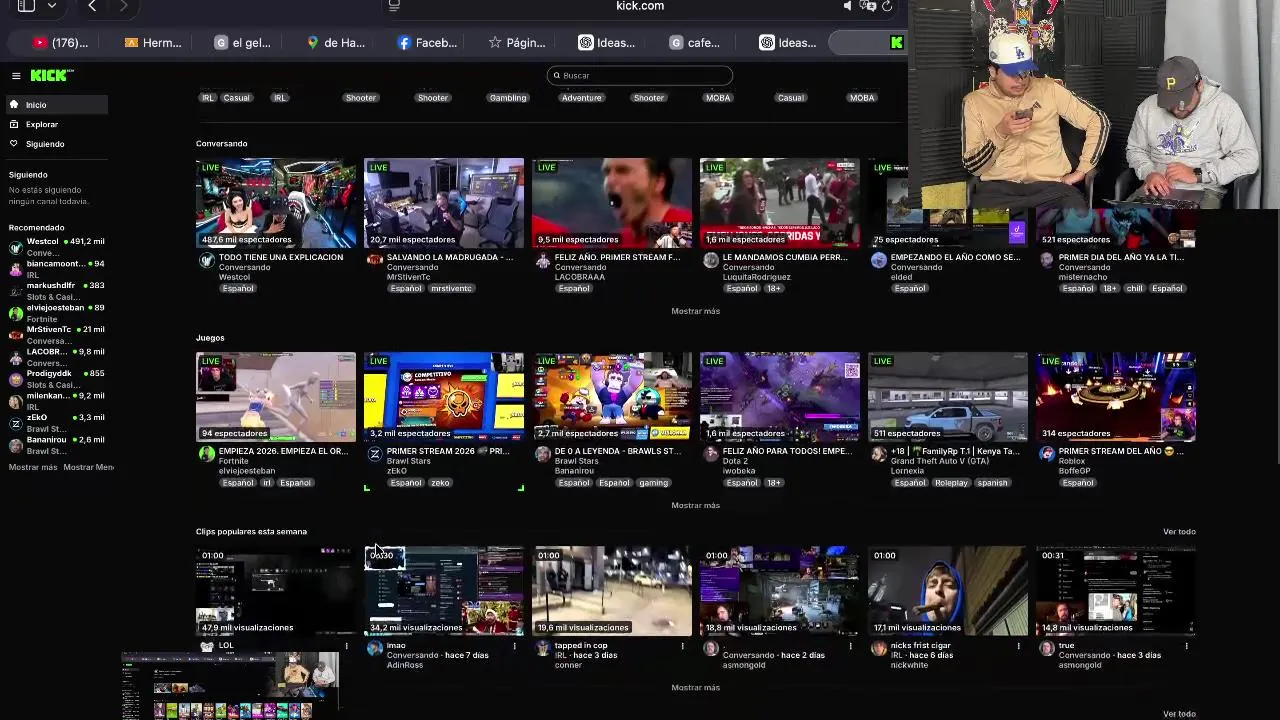
Task: Open biancamoont channel in Recomendado
Action: (58, 269)
